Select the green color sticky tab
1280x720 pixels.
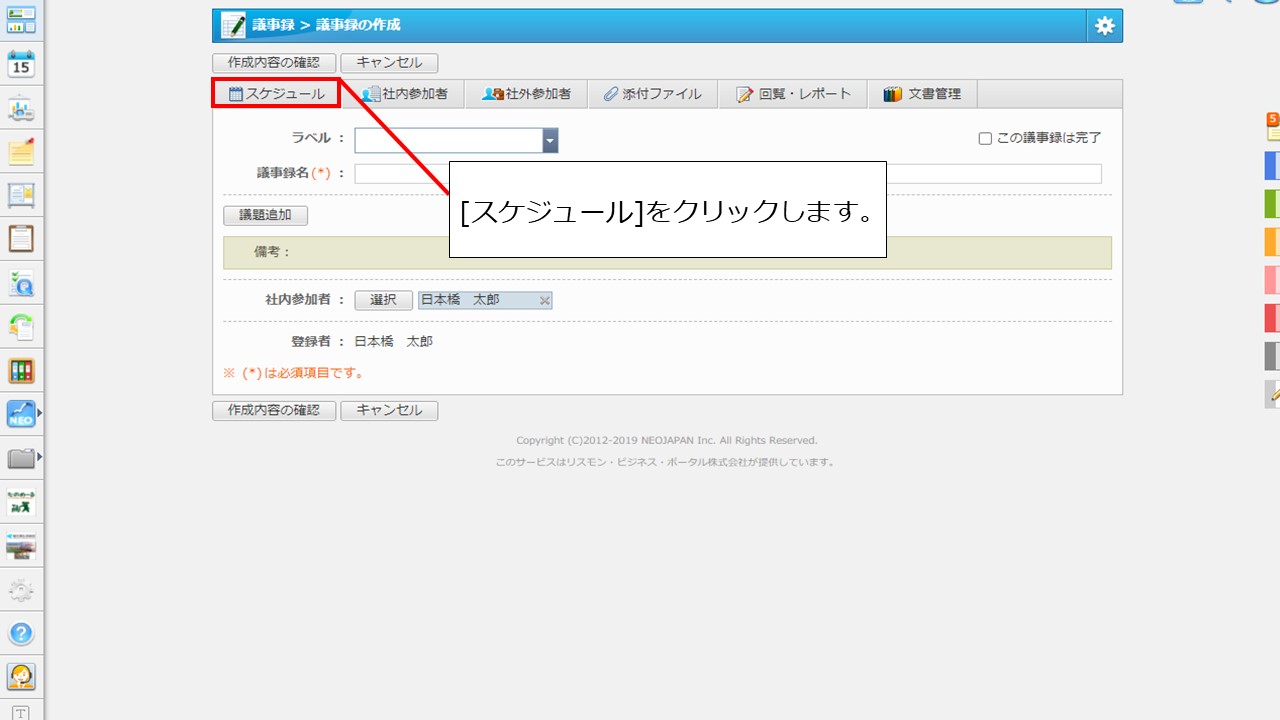[x=1272, y=203]
